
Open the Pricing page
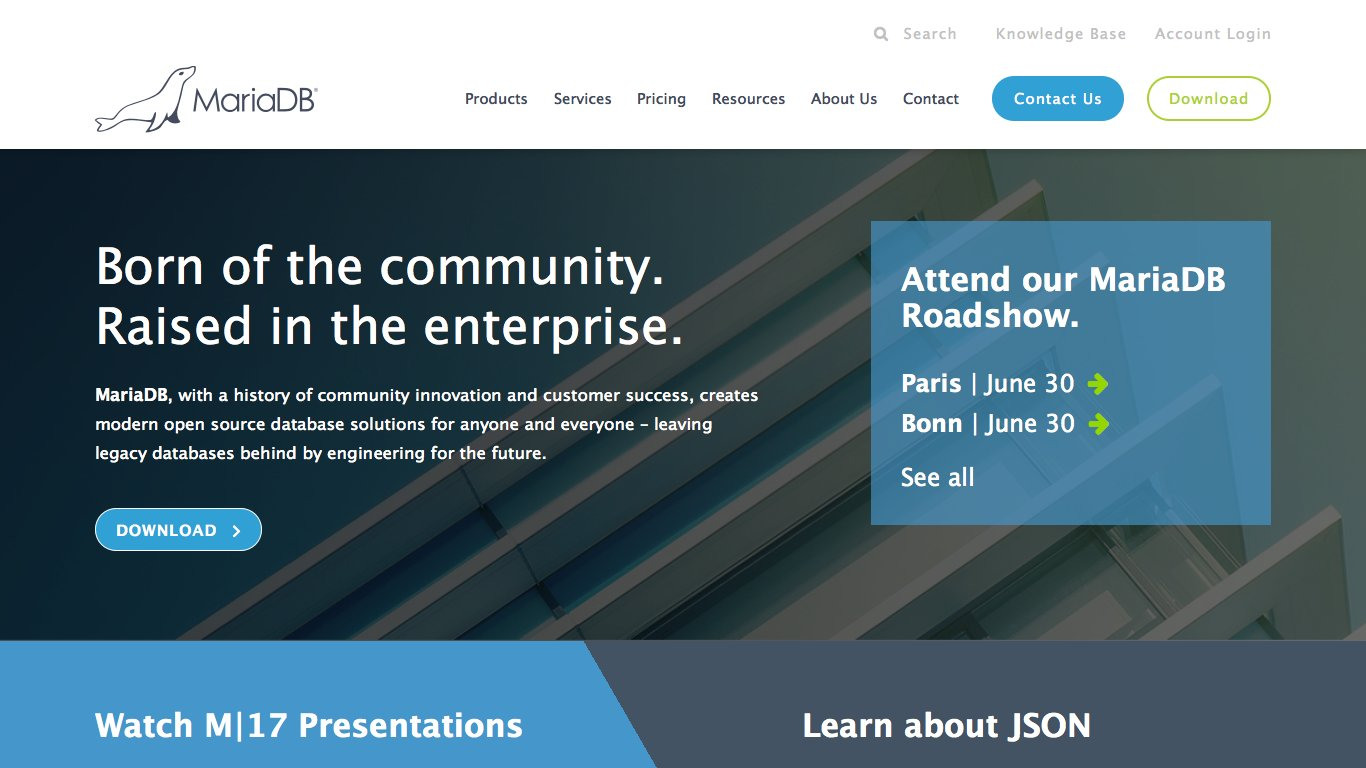pos(661,98)
